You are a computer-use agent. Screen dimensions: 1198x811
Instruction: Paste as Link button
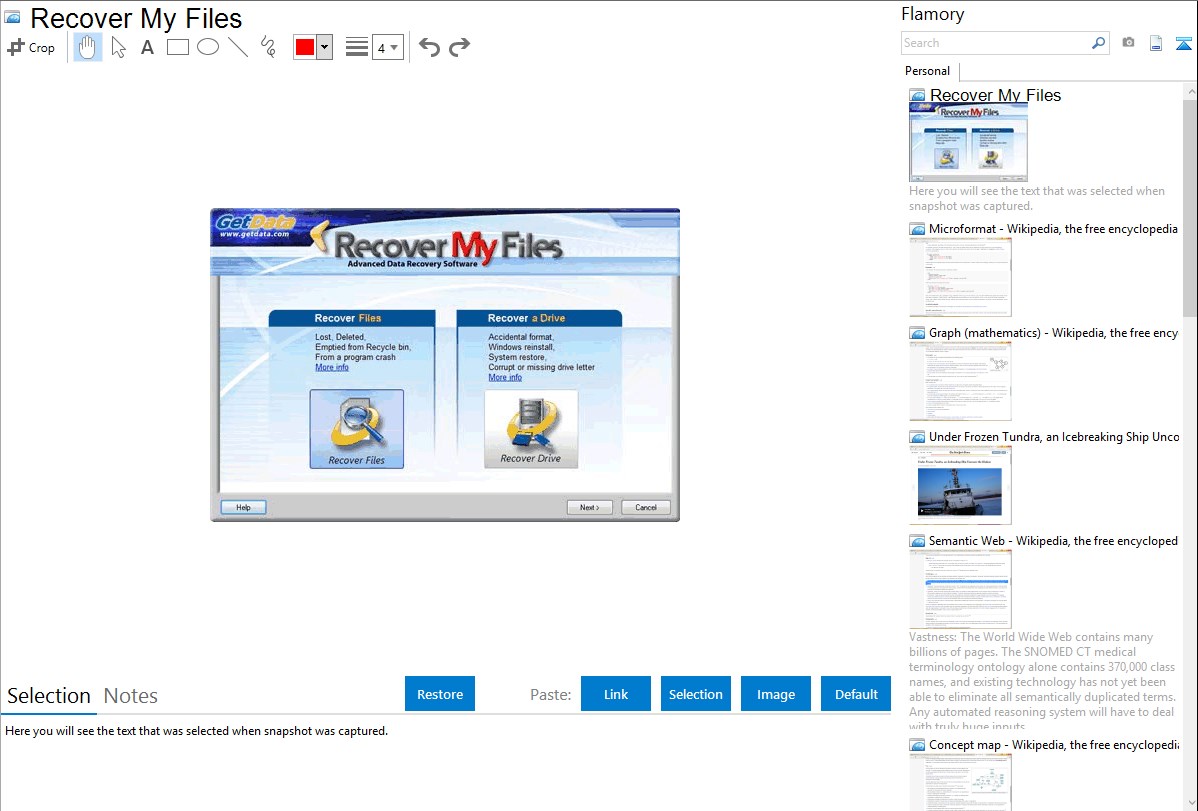point(616,694)
